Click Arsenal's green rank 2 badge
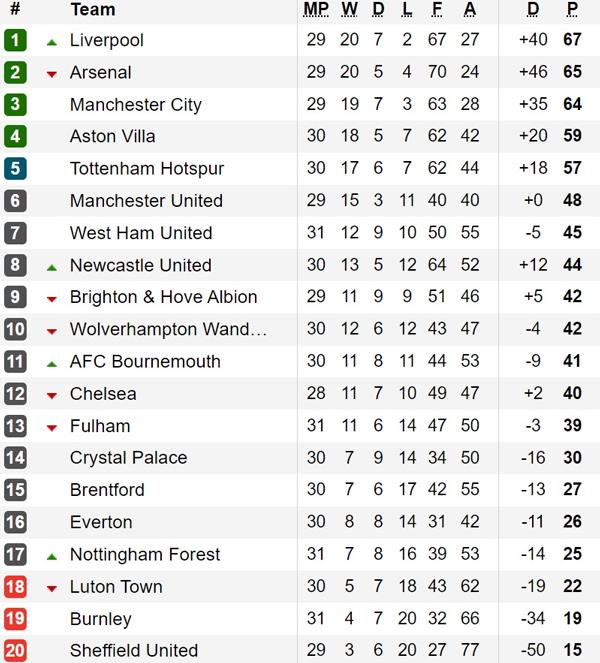Image resolution: width=600 pixels, height=663 pixels. tap(15, 72)
